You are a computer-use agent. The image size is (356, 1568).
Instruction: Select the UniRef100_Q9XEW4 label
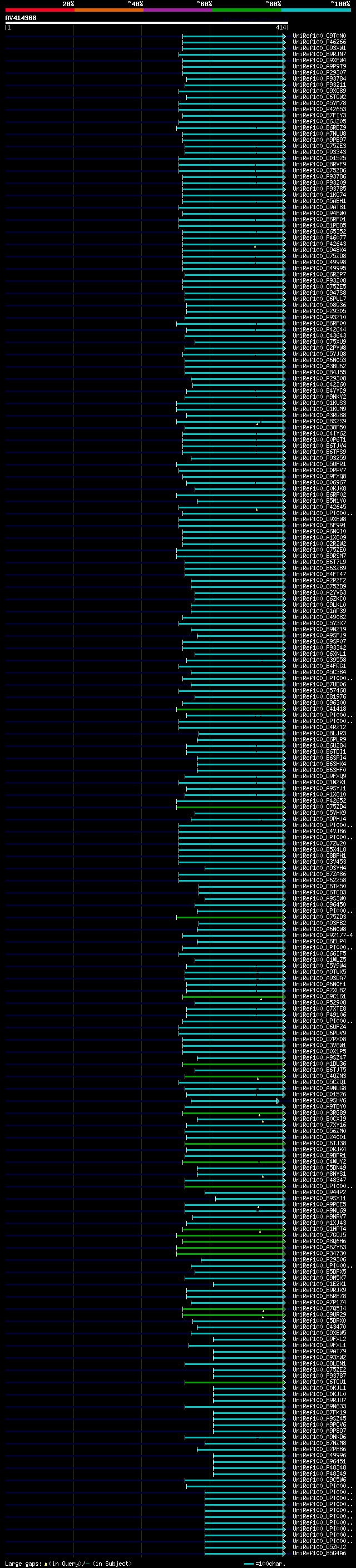319,60
